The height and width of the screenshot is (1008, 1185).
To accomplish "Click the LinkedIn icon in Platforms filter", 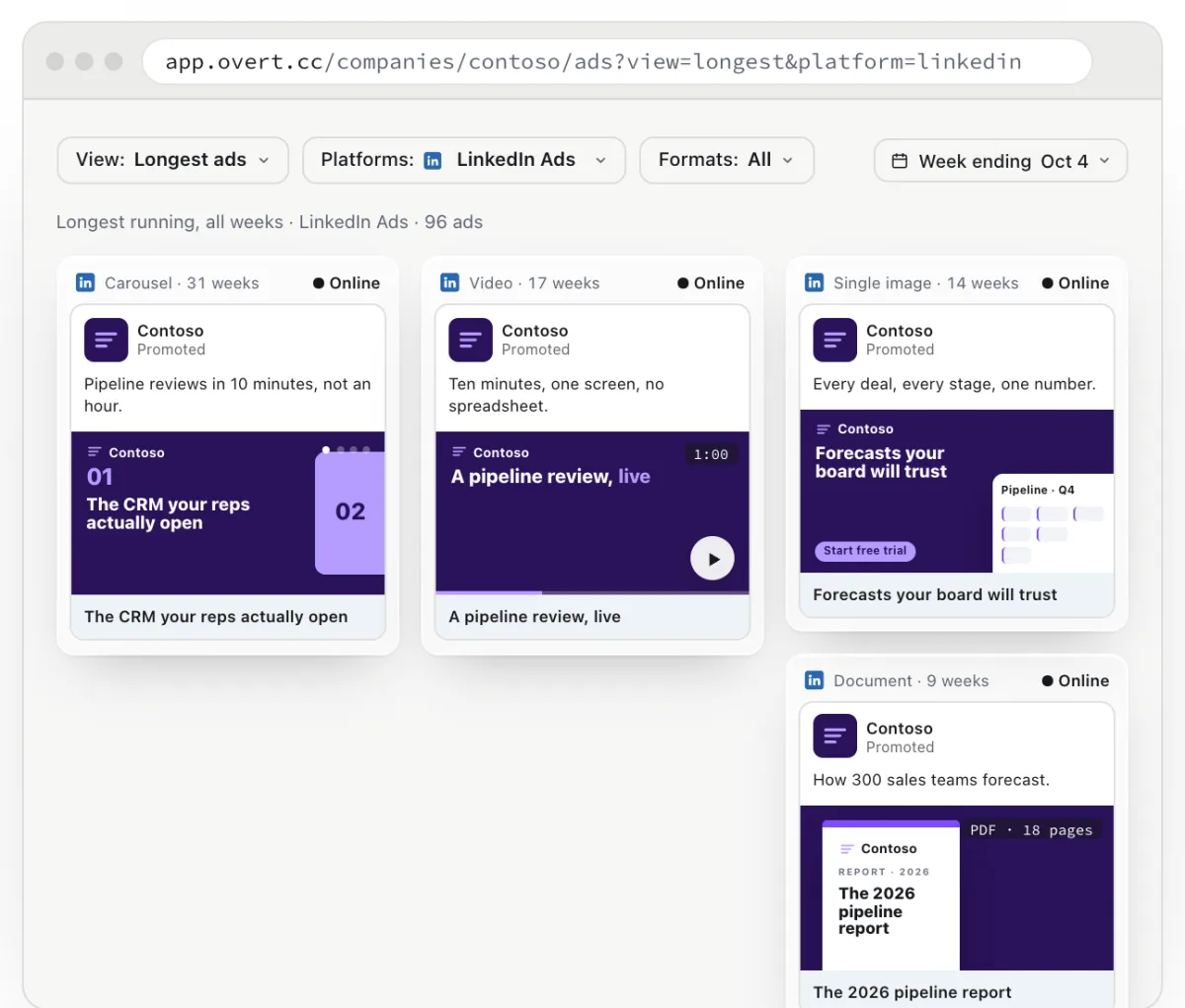I will (x=433, y=161).
